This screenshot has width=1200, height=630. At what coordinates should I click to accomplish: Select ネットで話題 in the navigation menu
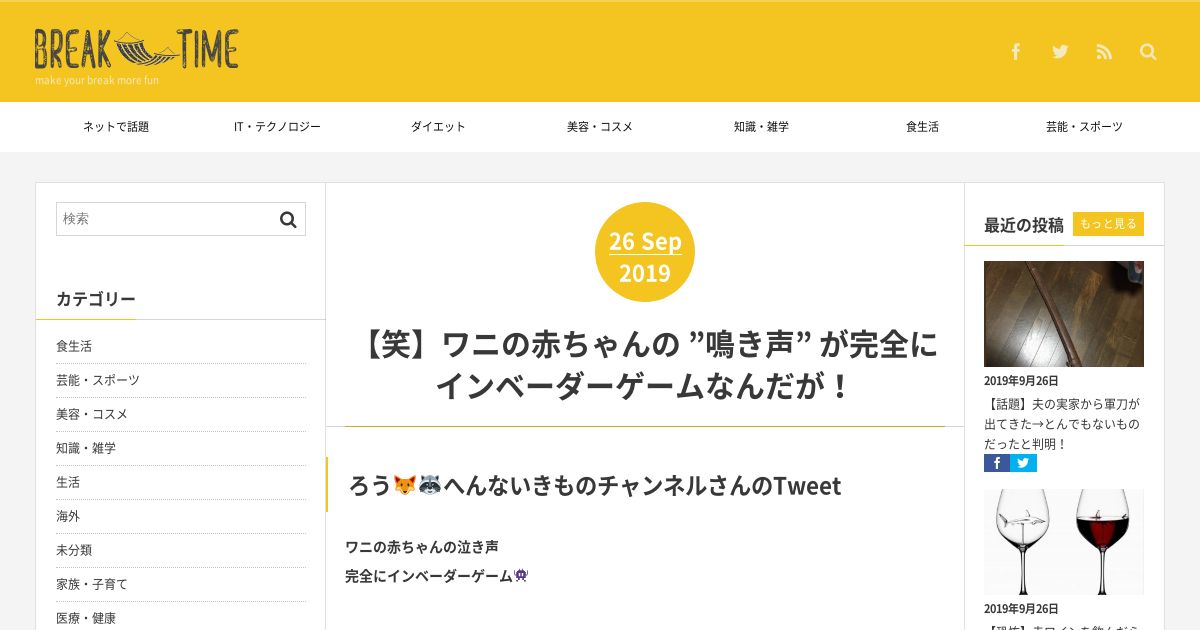click(116, 127)
